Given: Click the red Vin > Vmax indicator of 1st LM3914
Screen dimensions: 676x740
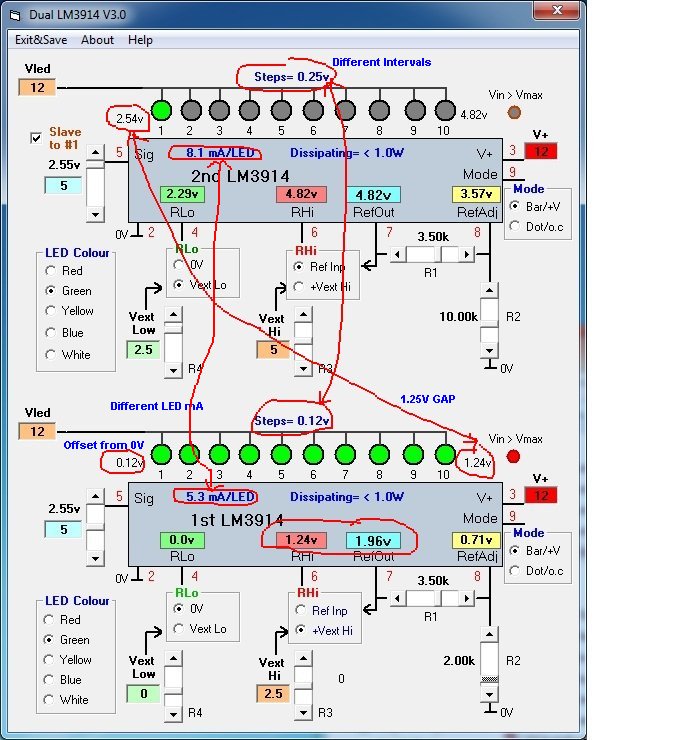Looking at the screenshot, I should tap(513, 456).
